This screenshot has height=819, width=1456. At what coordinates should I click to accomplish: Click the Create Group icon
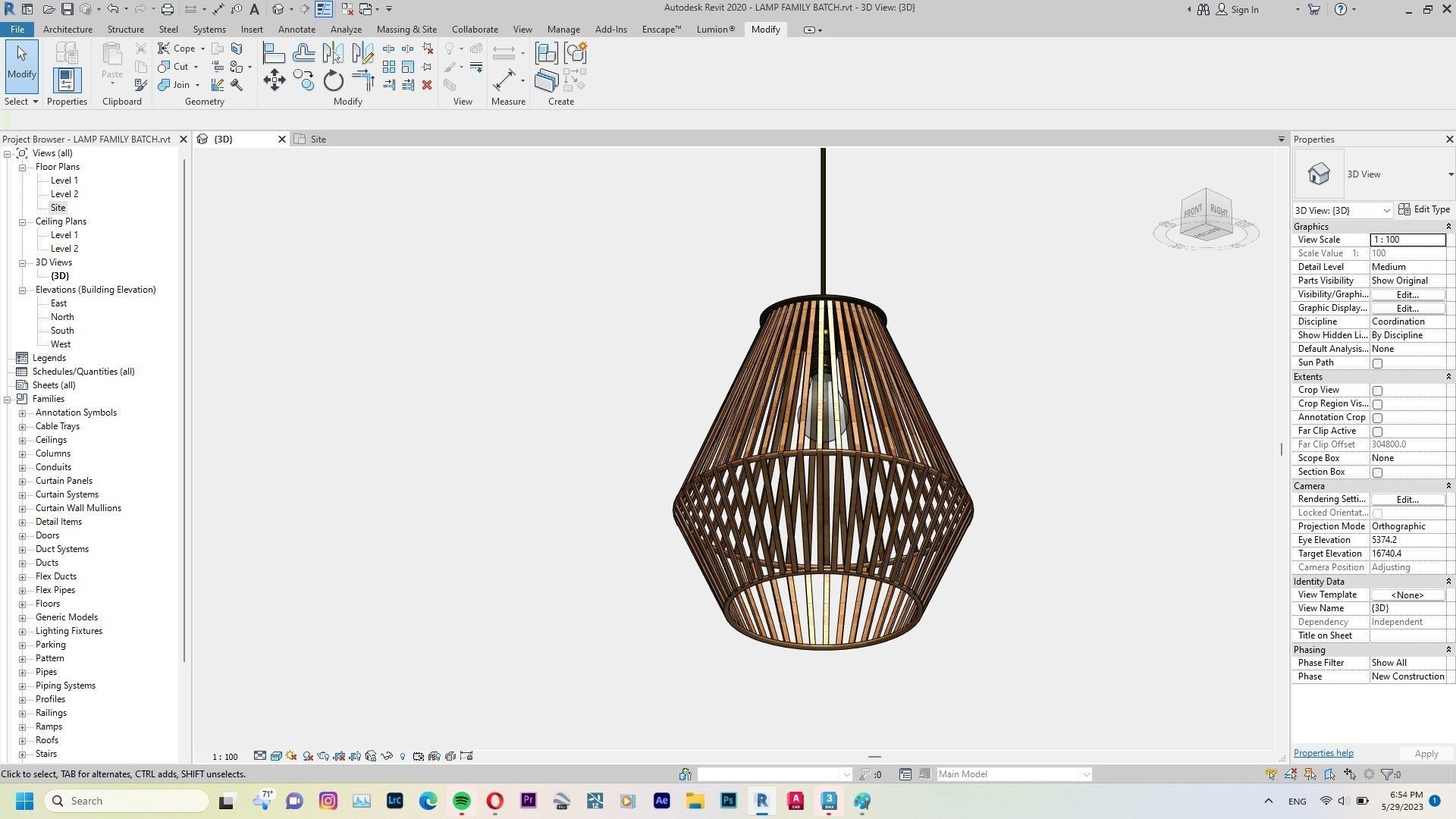point(576,53)
